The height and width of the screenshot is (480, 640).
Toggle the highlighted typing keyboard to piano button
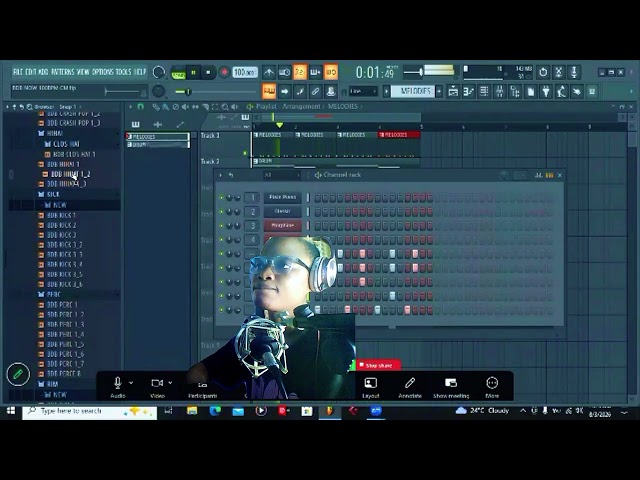coord(269,91)
